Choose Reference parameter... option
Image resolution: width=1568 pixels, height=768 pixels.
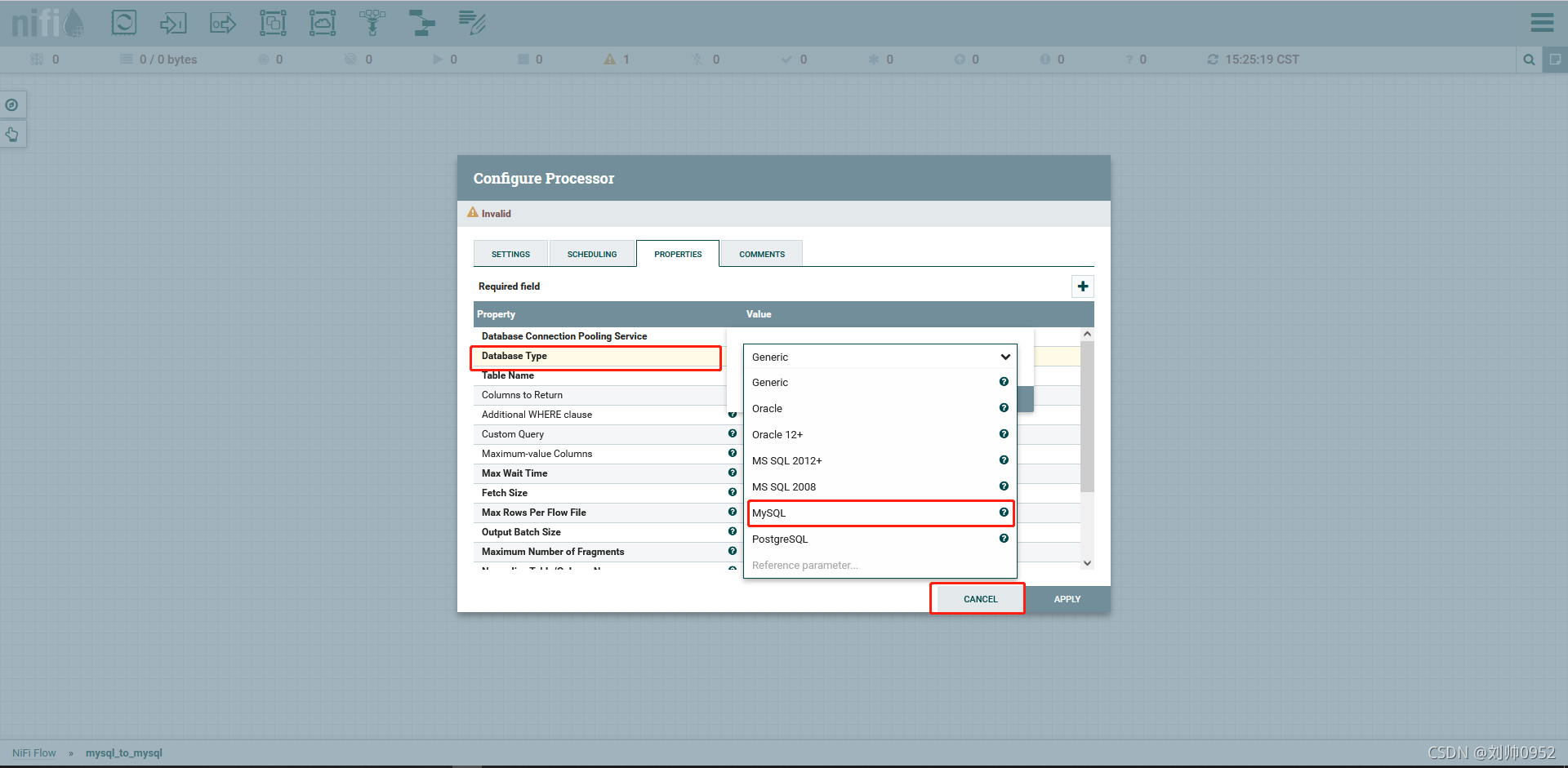point(880,565)
